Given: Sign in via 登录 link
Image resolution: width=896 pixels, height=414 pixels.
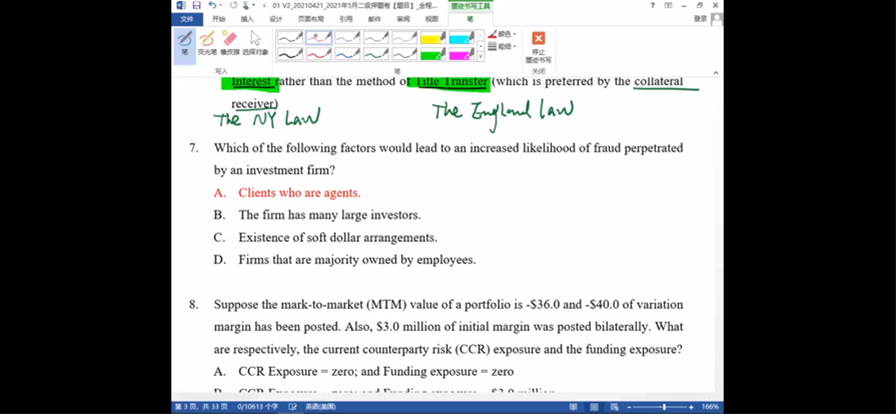Looking at the screenshot, I should [700, 19].
